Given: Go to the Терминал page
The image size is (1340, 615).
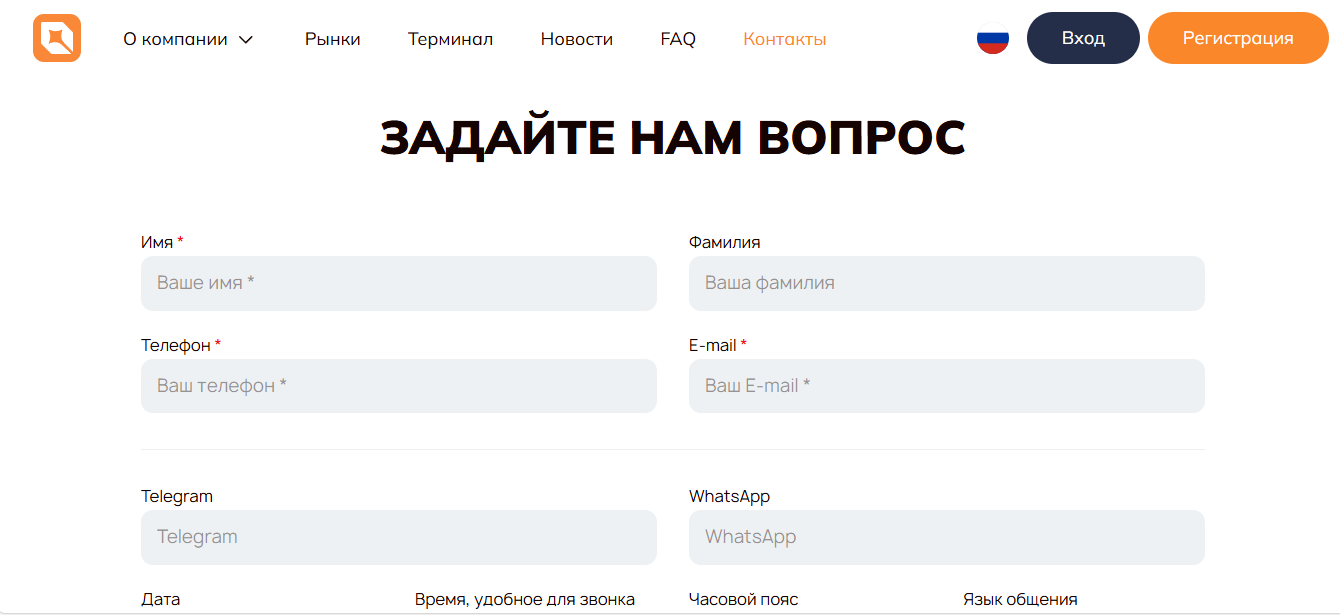Looking at the screenshot, I should tap(450, 39).
